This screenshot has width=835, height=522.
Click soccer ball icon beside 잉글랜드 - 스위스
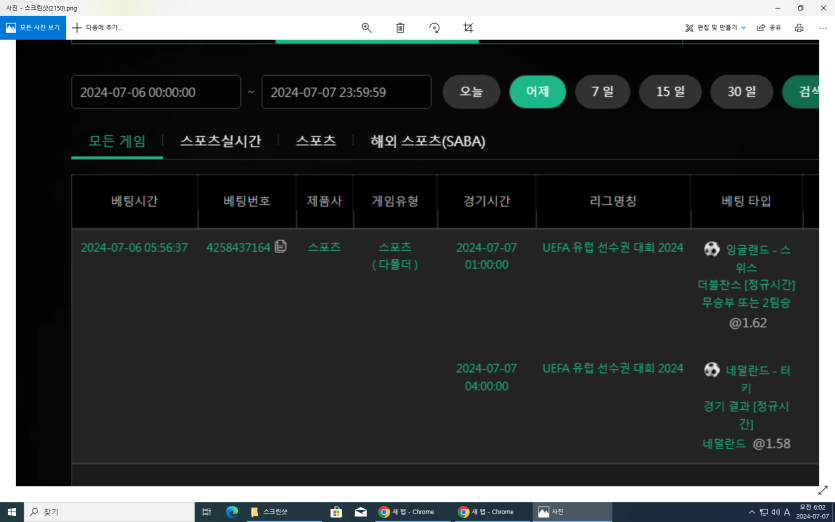pos(711,249)
